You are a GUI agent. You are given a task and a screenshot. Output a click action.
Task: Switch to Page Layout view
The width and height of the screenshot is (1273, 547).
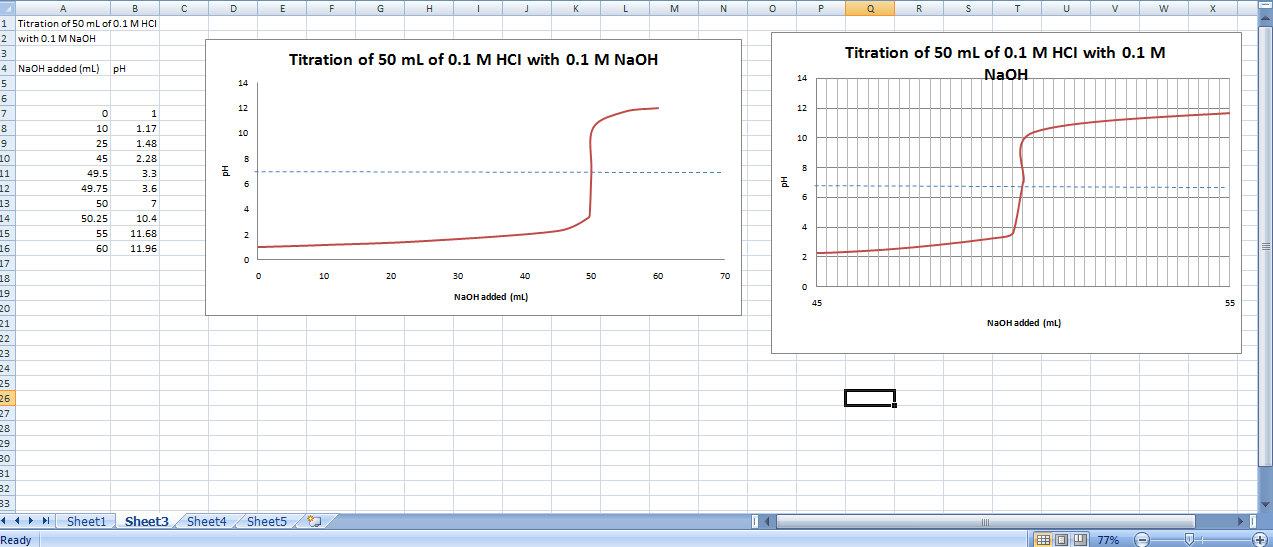click(x=1061, y=540)
